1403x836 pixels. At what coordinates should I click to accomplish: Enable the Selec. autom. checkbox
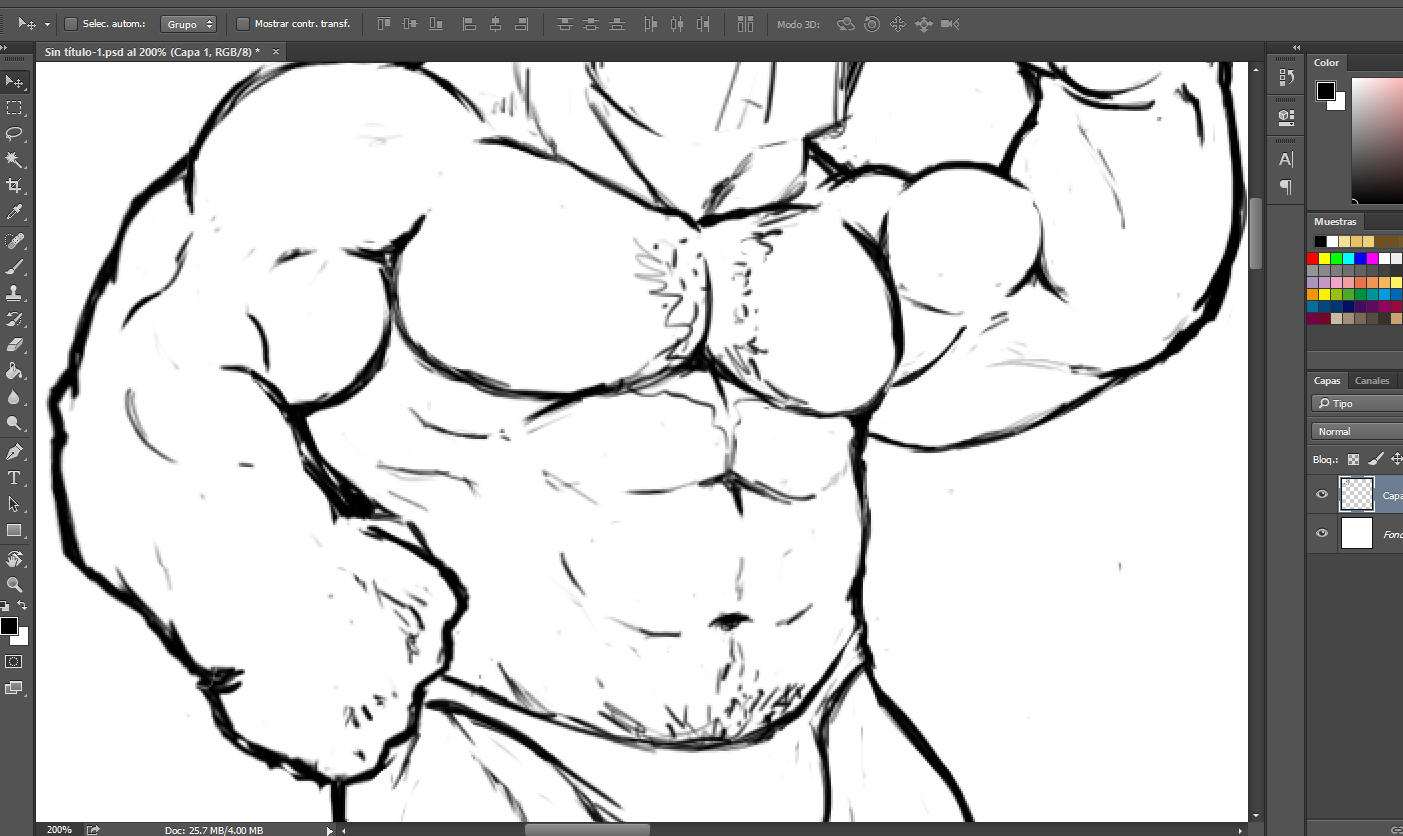[71, 23]
